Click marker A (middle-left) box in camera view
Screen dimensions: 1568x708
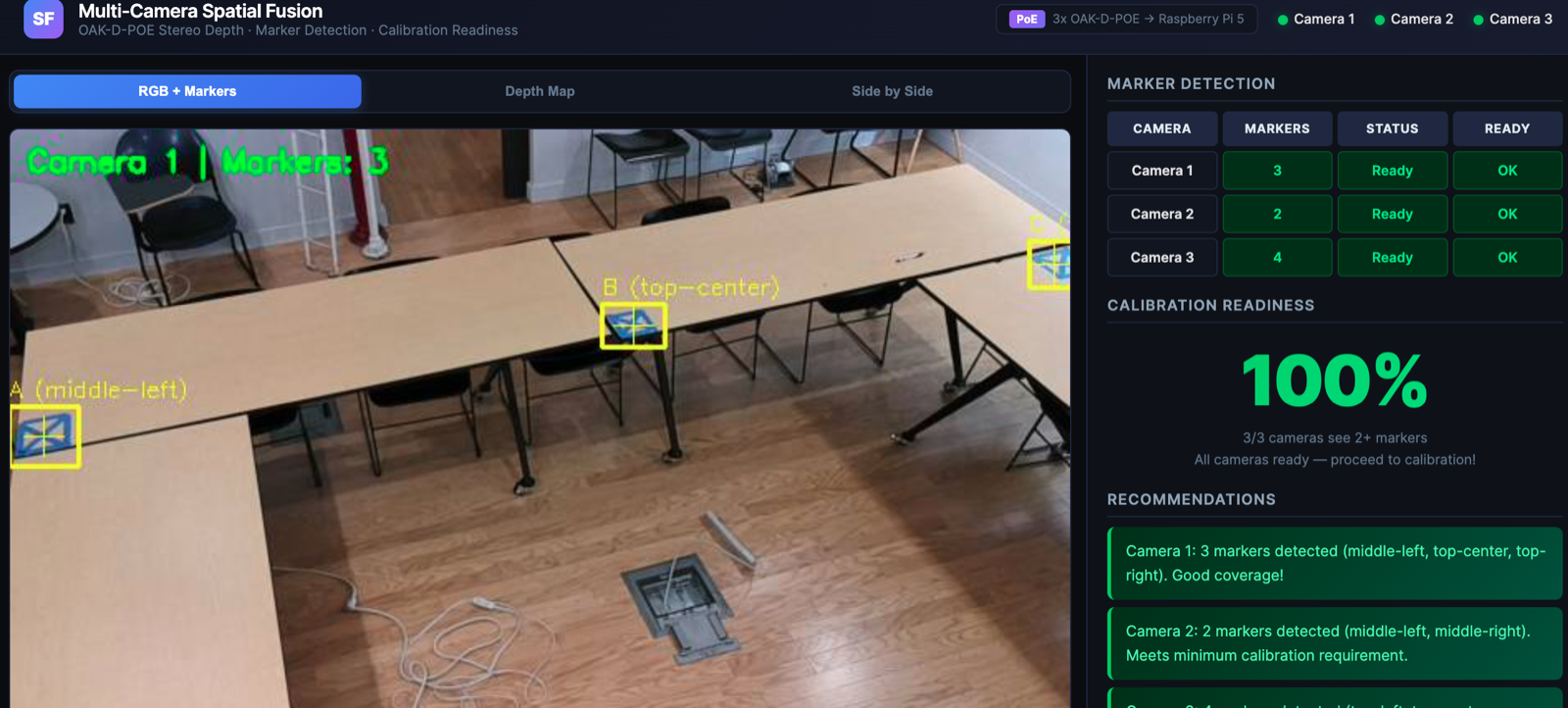45,436
